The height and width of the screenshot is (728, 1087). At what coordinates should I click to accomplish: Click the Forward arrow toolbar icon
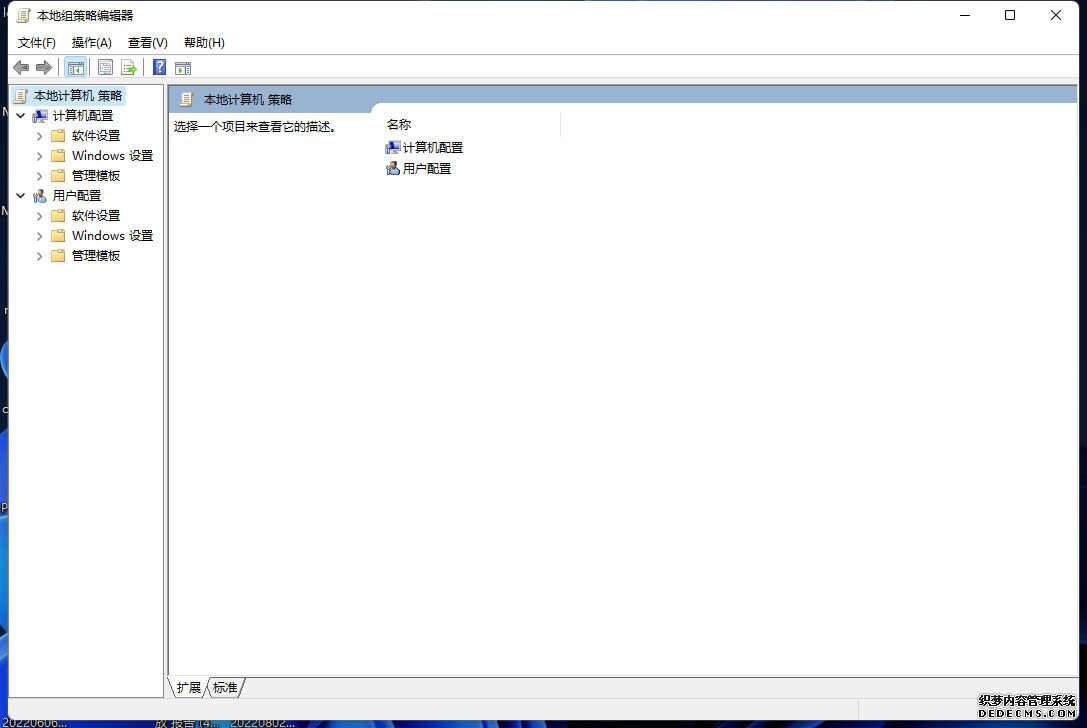click(x=44, y=67)
